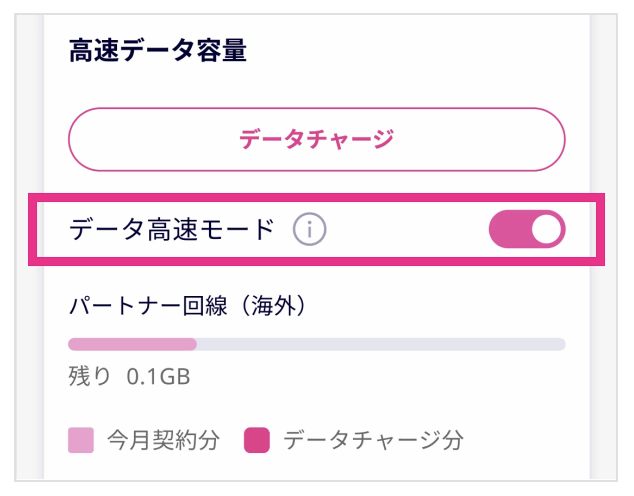Turn off the データ高速モード switch

[527, 229]
